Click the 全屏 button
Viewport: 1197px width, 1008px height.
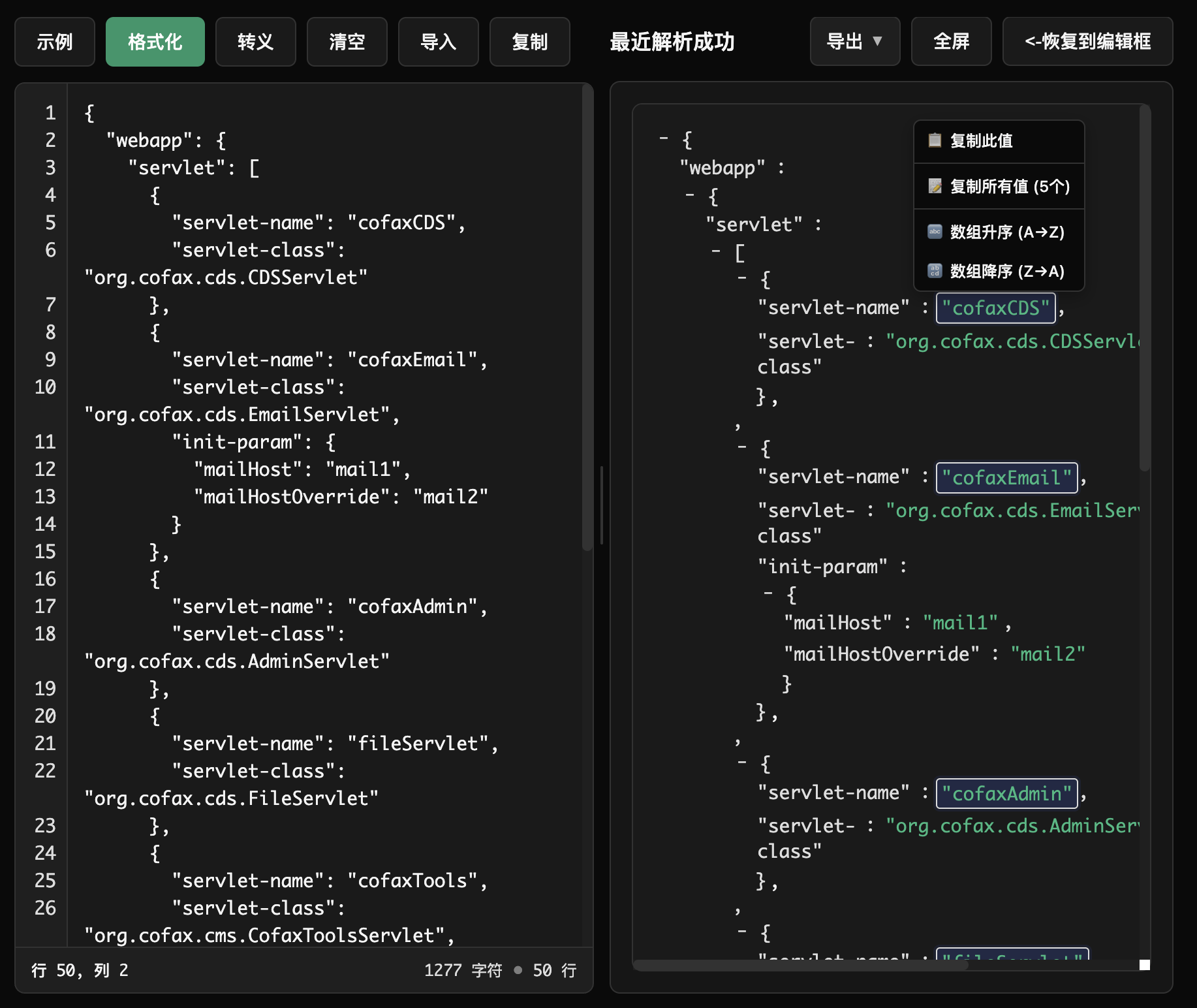coord(952,42)
